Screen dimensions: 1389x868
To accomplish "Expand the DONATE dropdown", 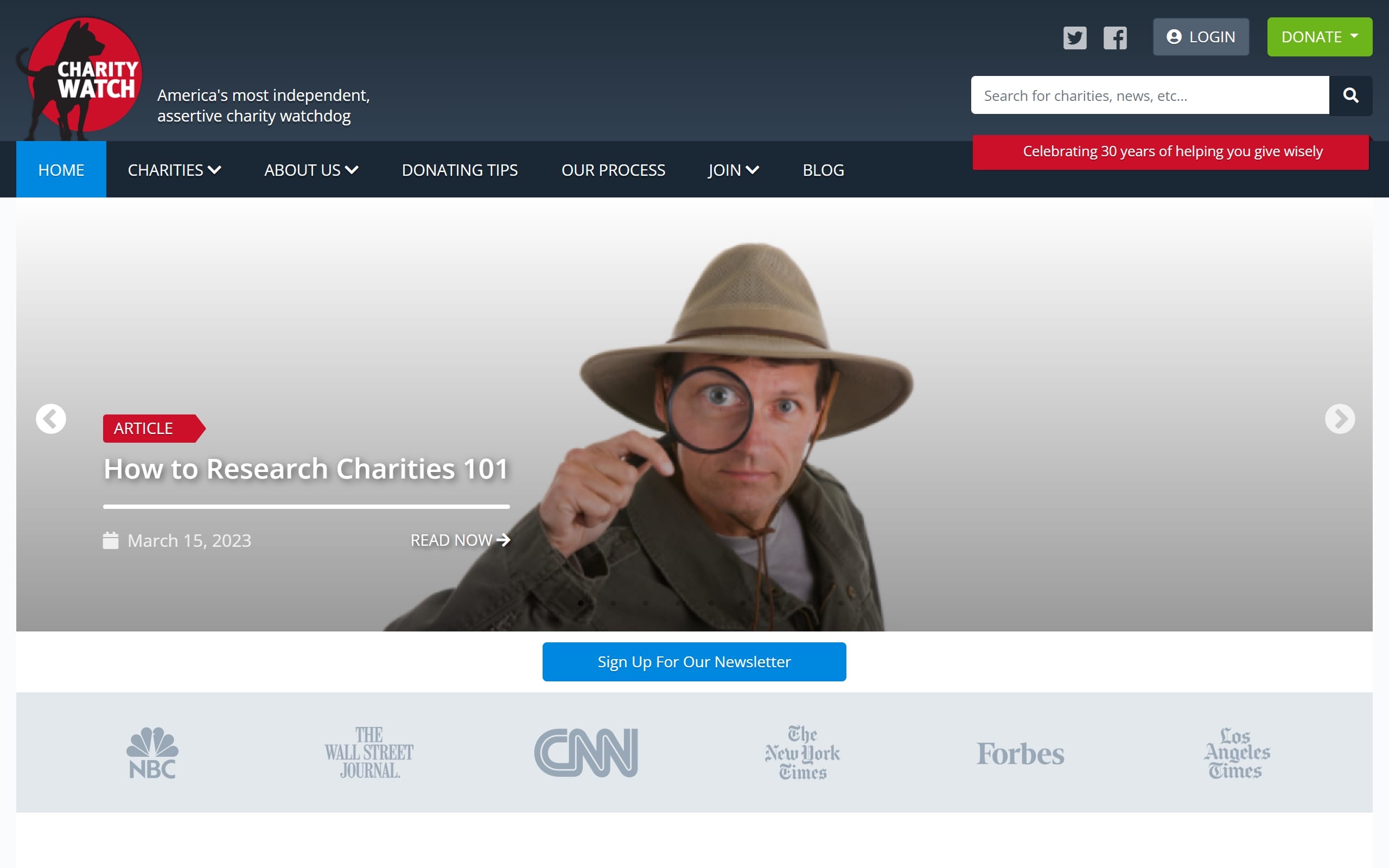I will click(1320, 37).
